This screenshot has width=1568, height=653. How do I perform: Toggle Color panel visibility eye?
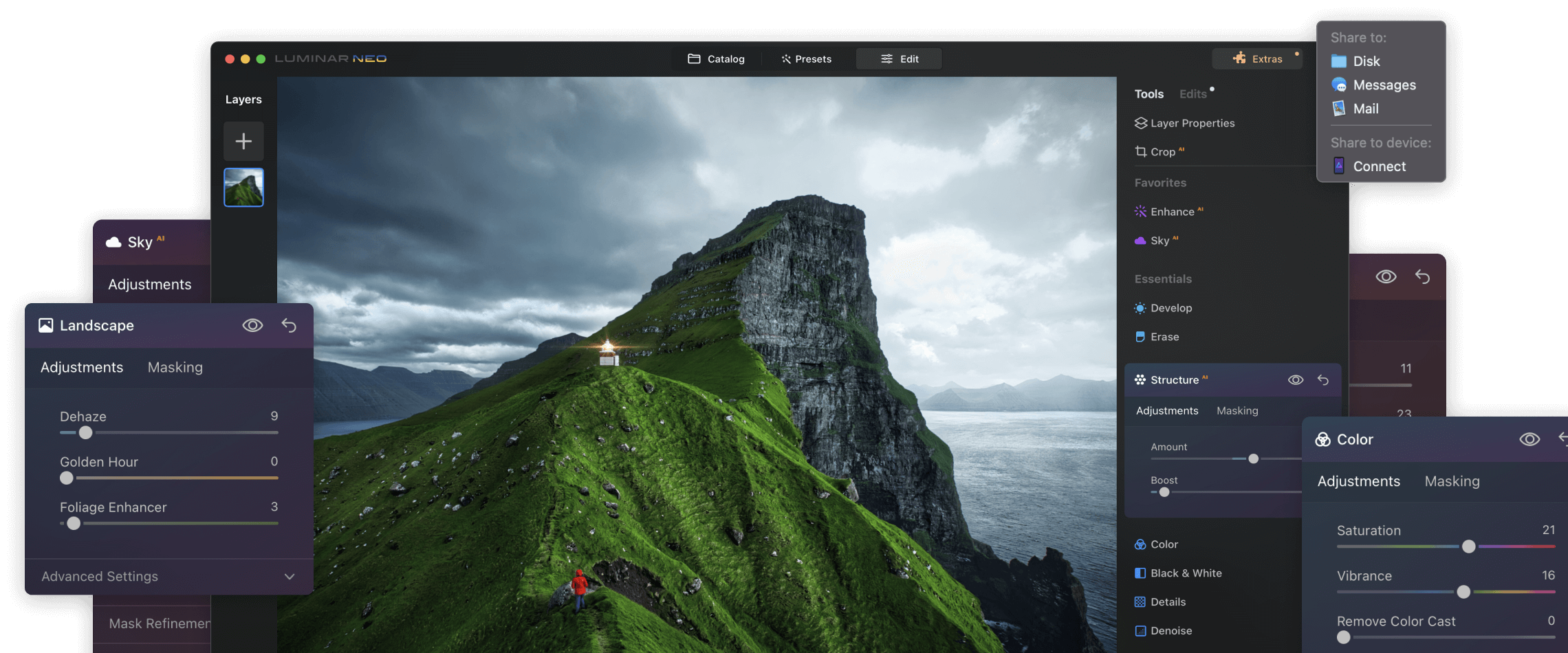tap(1529, 439)
